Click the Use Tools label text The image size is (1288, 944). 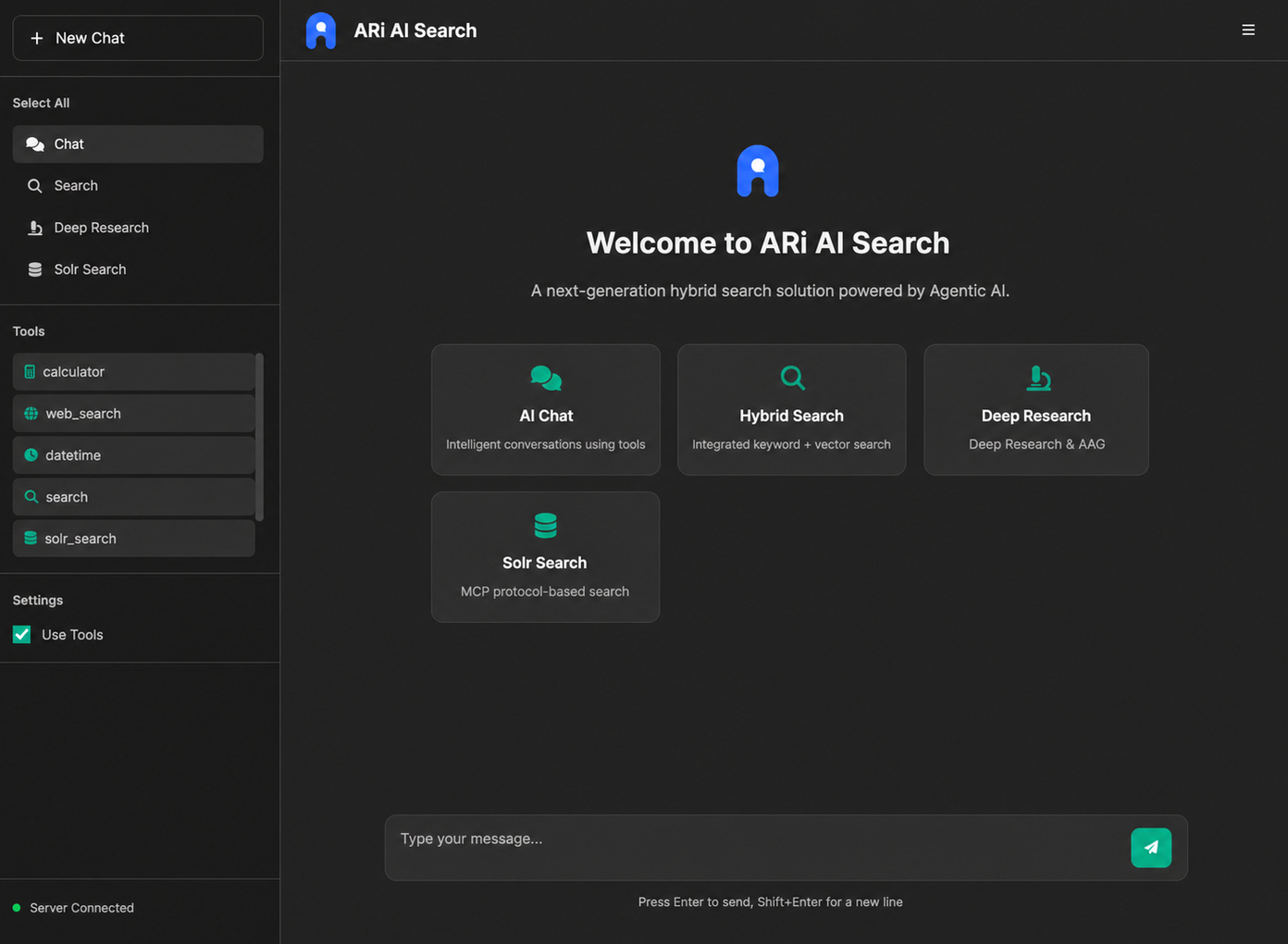72,635
